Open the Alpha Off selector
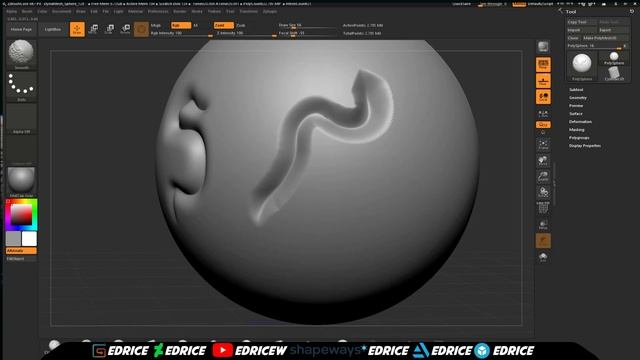This screenshot has height=360, width=640. pos(21,119)
